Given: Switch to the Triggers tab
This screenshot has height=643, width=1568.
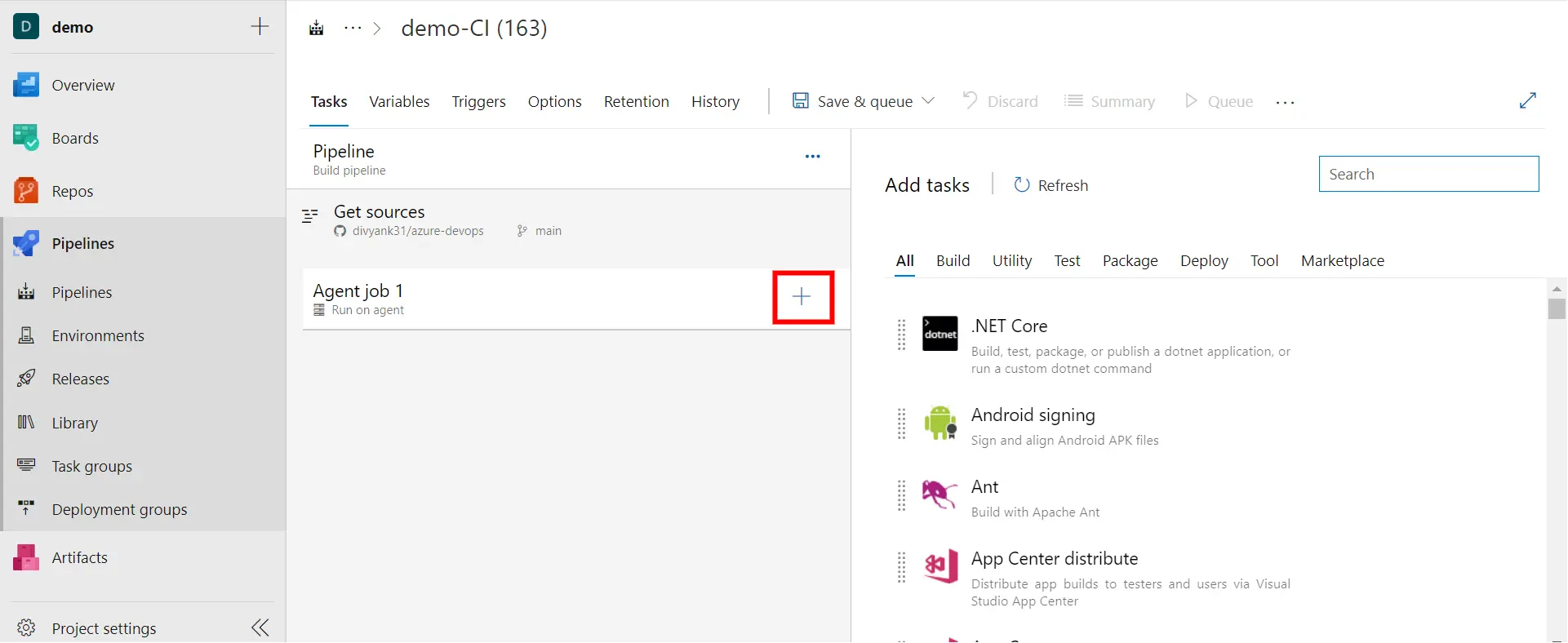Looking at the screenshot, I should pos(479,101).
